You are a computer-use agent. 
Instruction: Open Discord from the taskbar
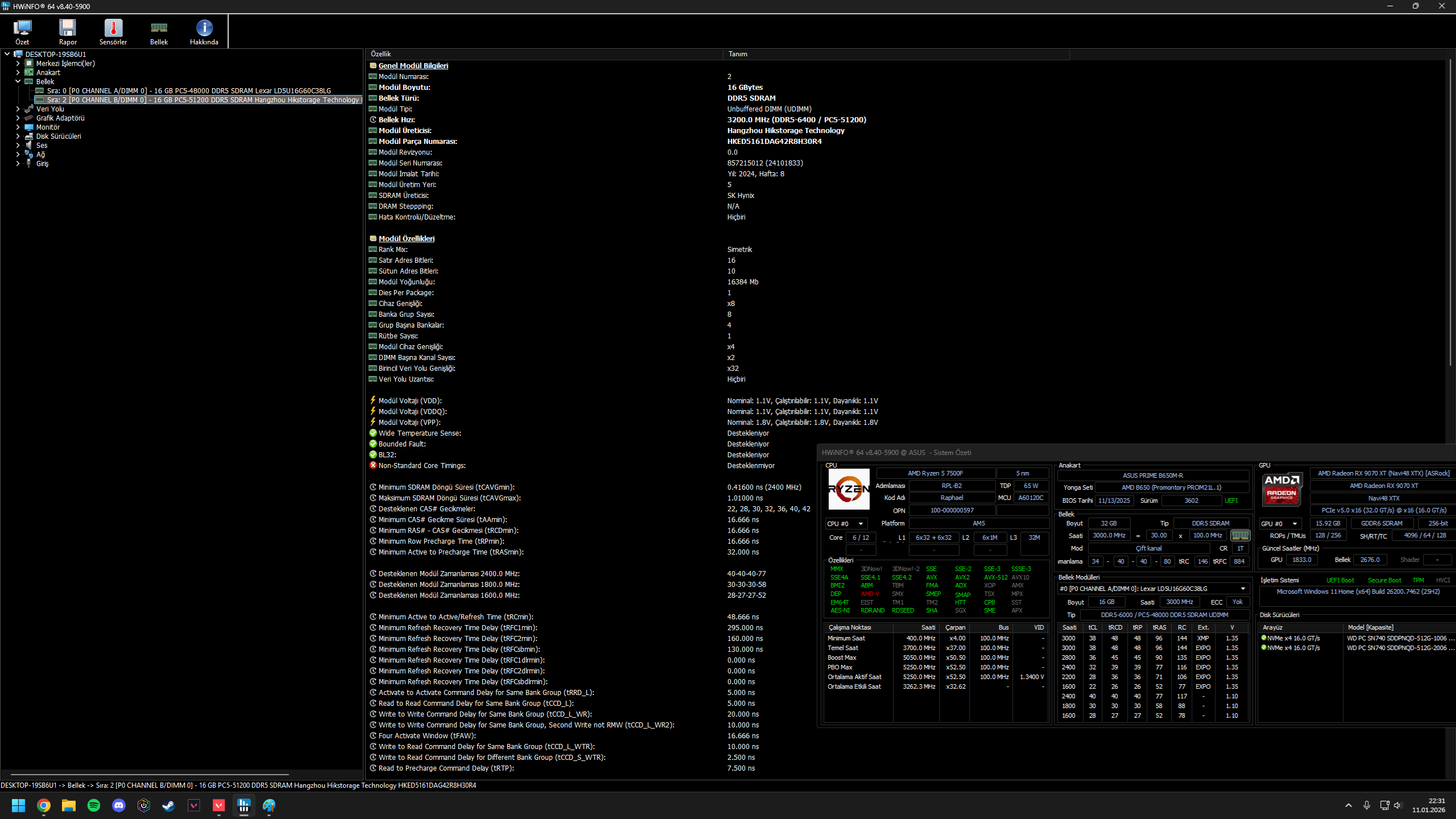tap(119, 805)
